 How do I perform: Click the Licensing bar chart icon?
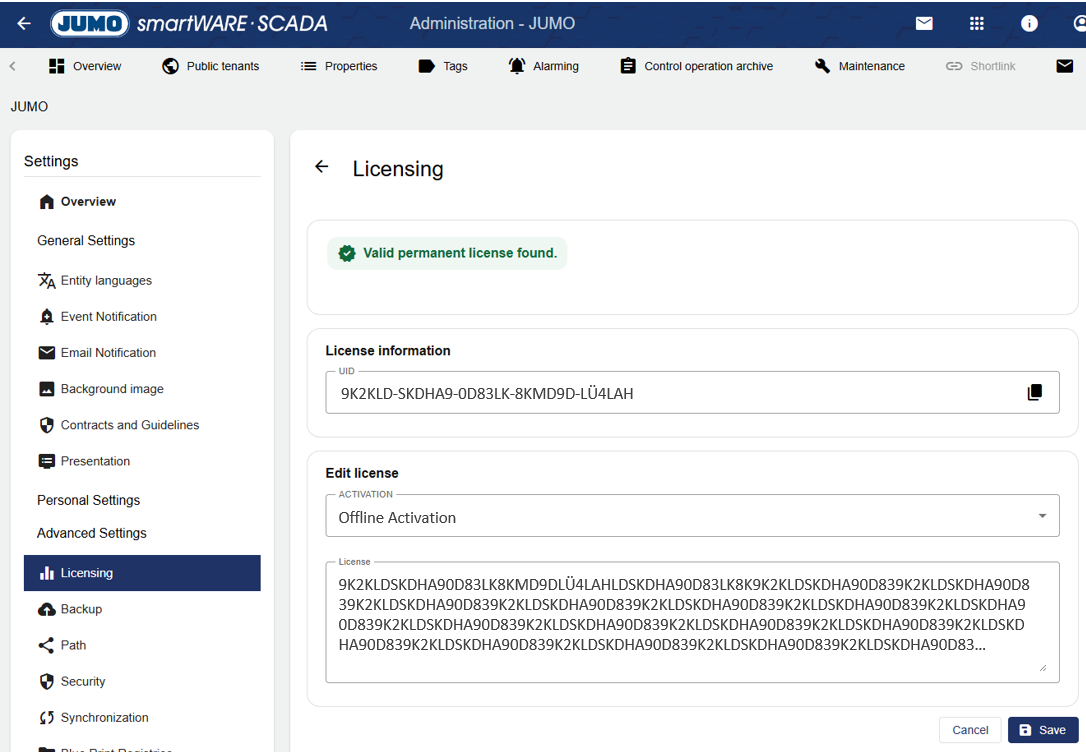[46, 573]
